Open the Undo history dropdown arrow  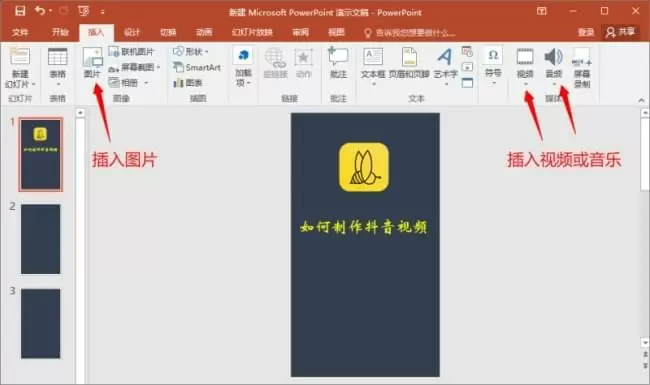tap(51, 11)
